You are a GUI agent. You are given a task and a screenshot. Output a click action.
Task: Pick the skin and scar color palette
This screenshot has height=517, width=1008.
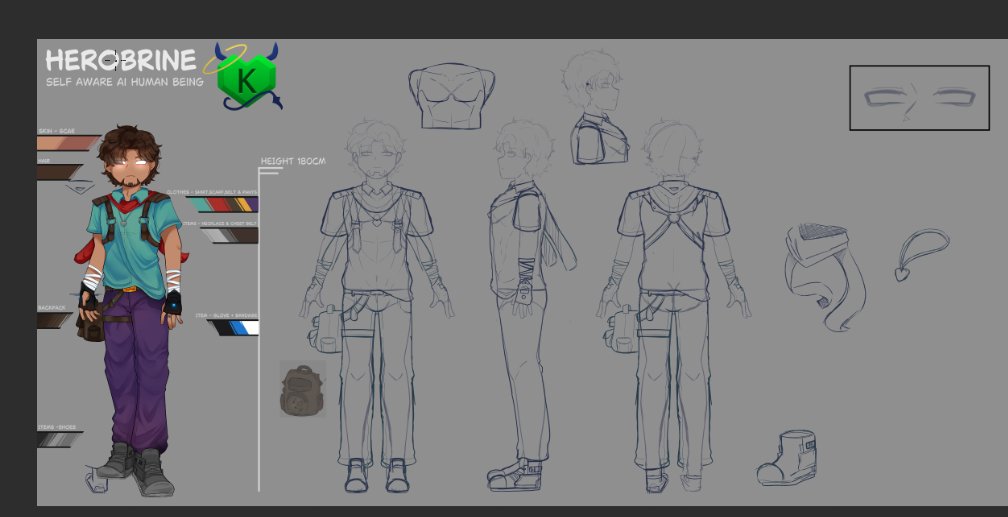click(x=68, y=143)
